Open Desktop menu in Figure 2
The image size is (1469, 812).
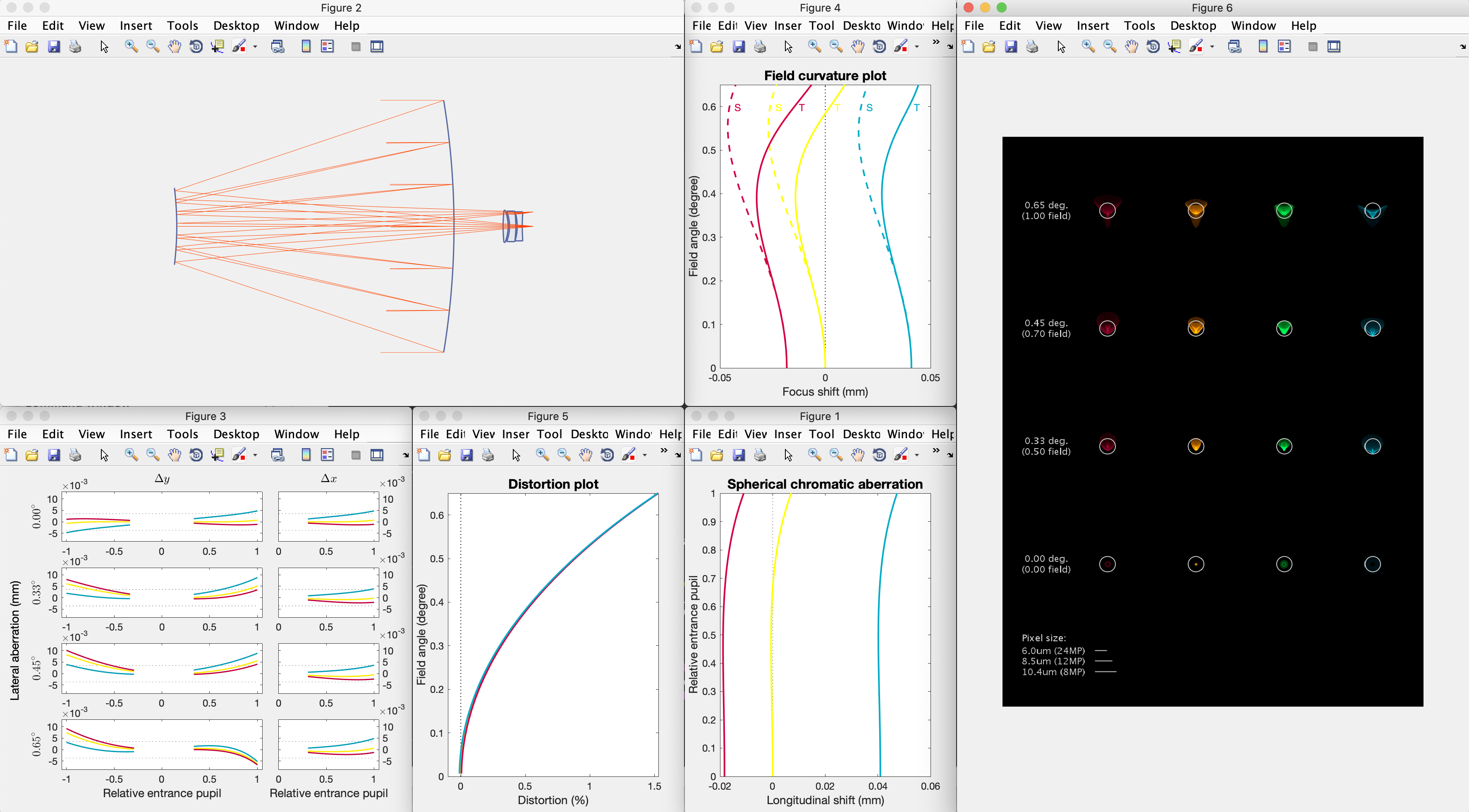(236, 26)
